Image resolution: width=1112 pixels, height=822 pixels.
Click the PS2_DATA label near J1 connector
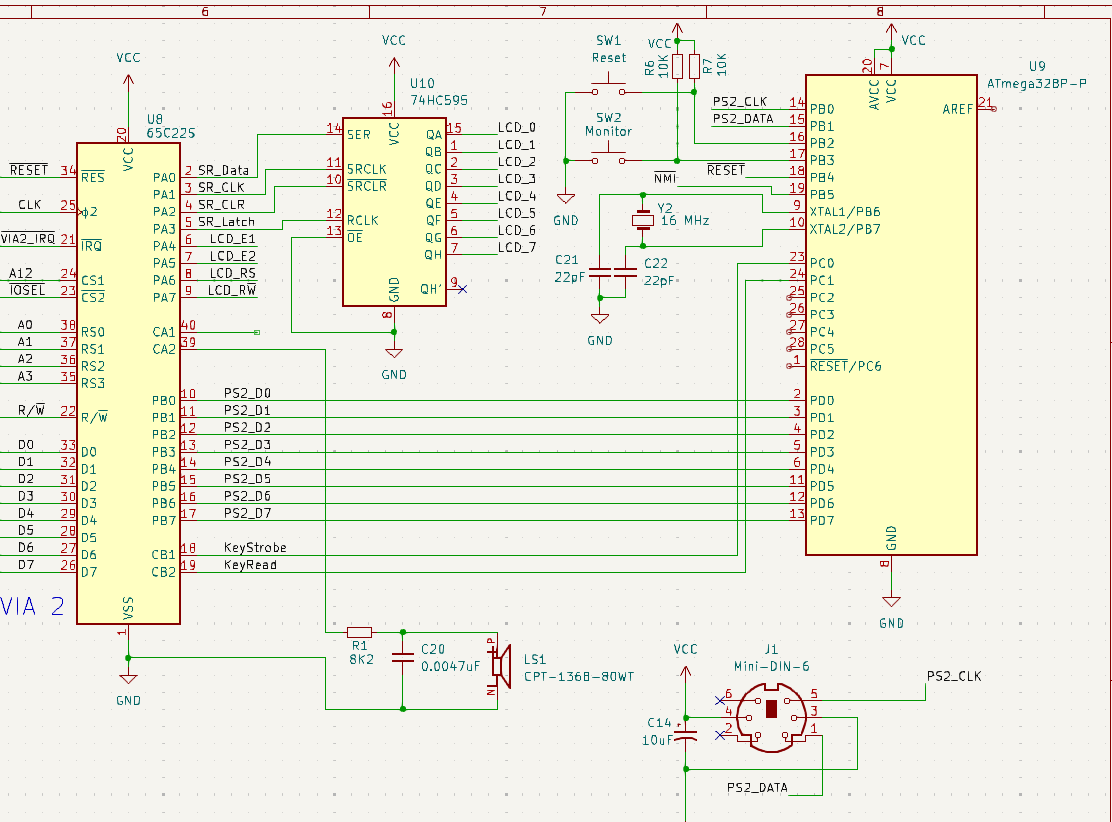[756, 788]
